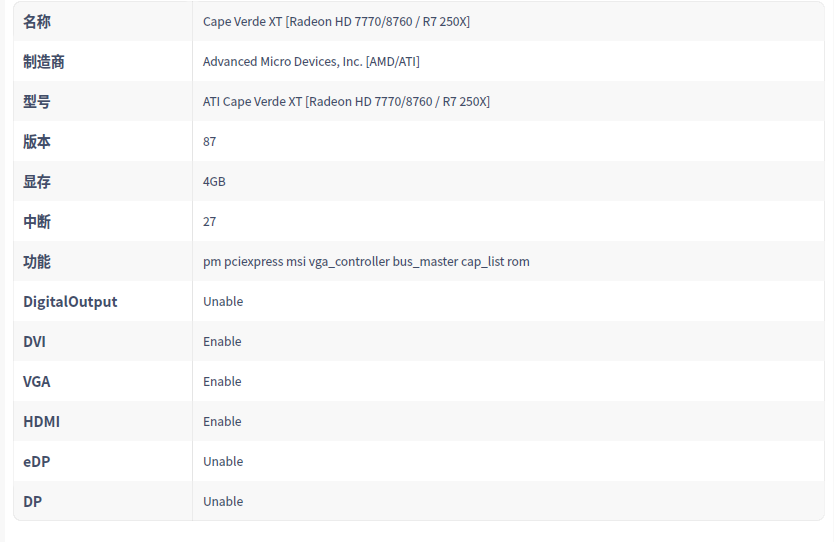Click the DigitalOutput label
The width and height of the screenshot is (834, 542).
(70, 302)
